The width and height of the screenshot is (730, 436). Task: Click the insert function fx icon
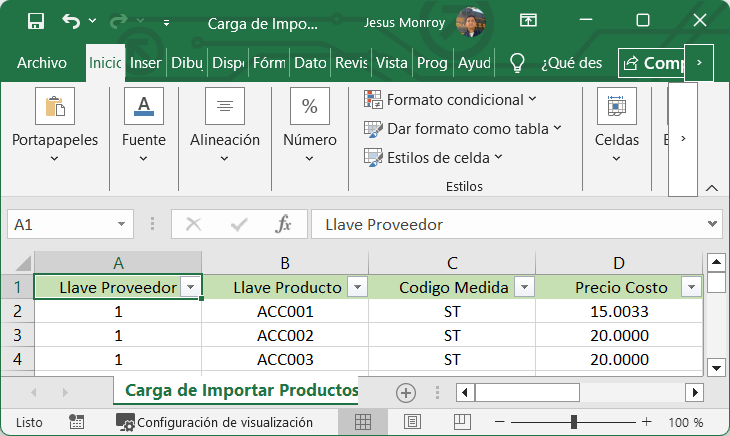[x=284, y=225]
